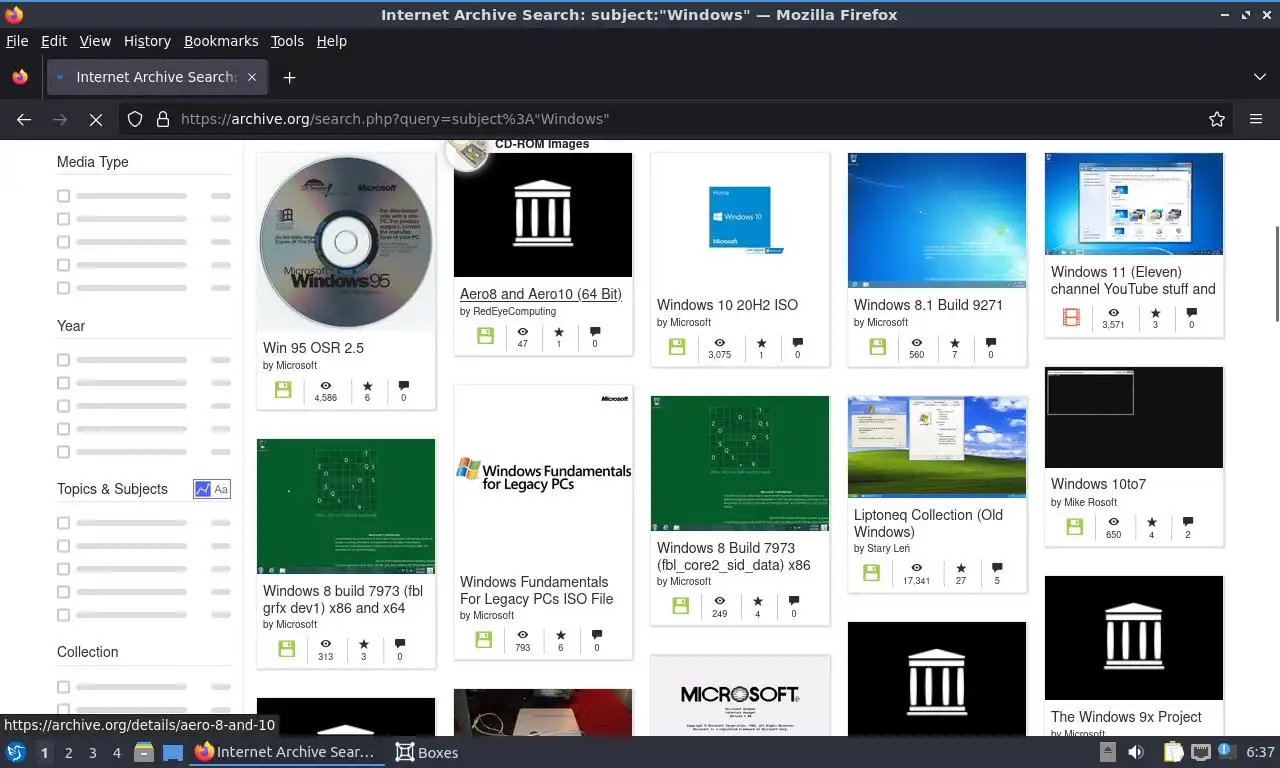
Task: Click the views eye icon on Windows 8.1 Build 9271 card
Action: [x=916, y=342]
